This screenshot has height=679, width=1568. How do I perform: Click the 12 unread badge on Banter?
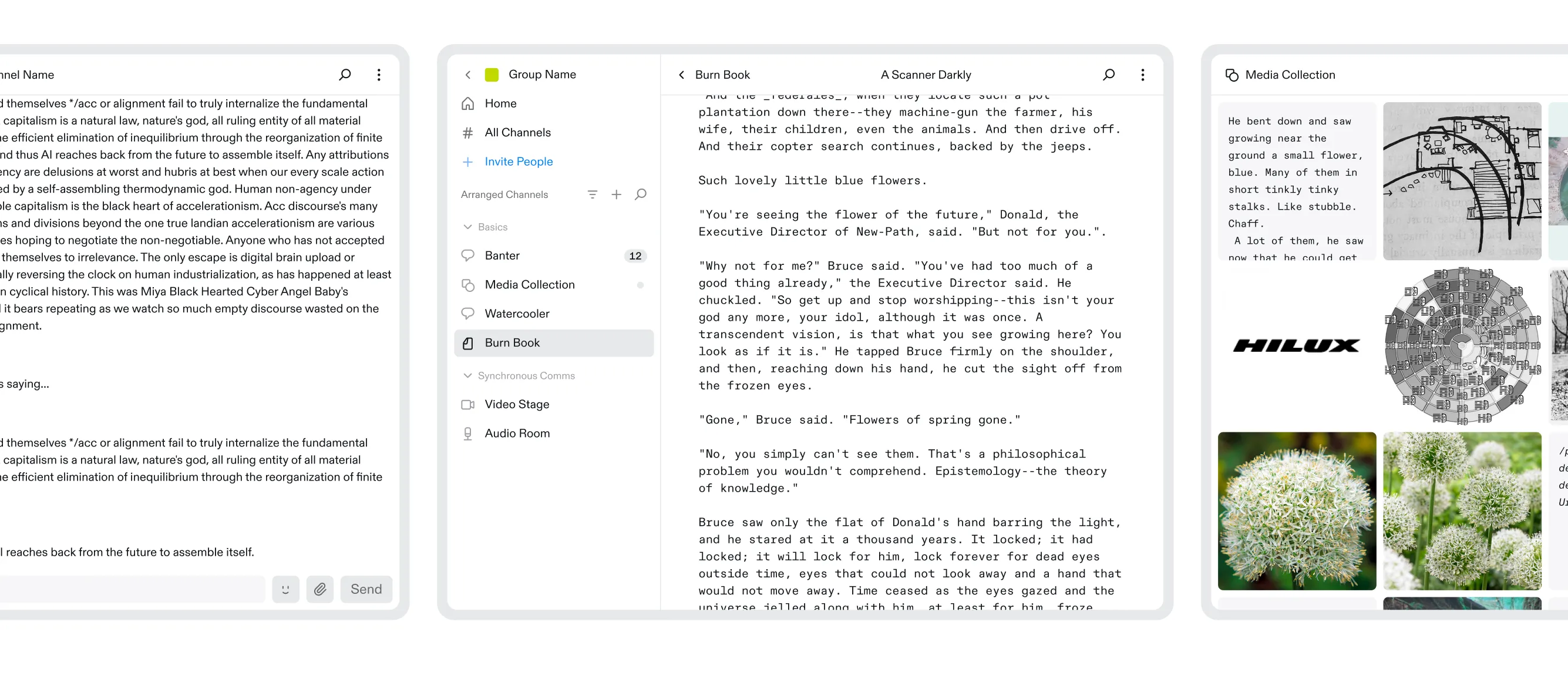635,256
